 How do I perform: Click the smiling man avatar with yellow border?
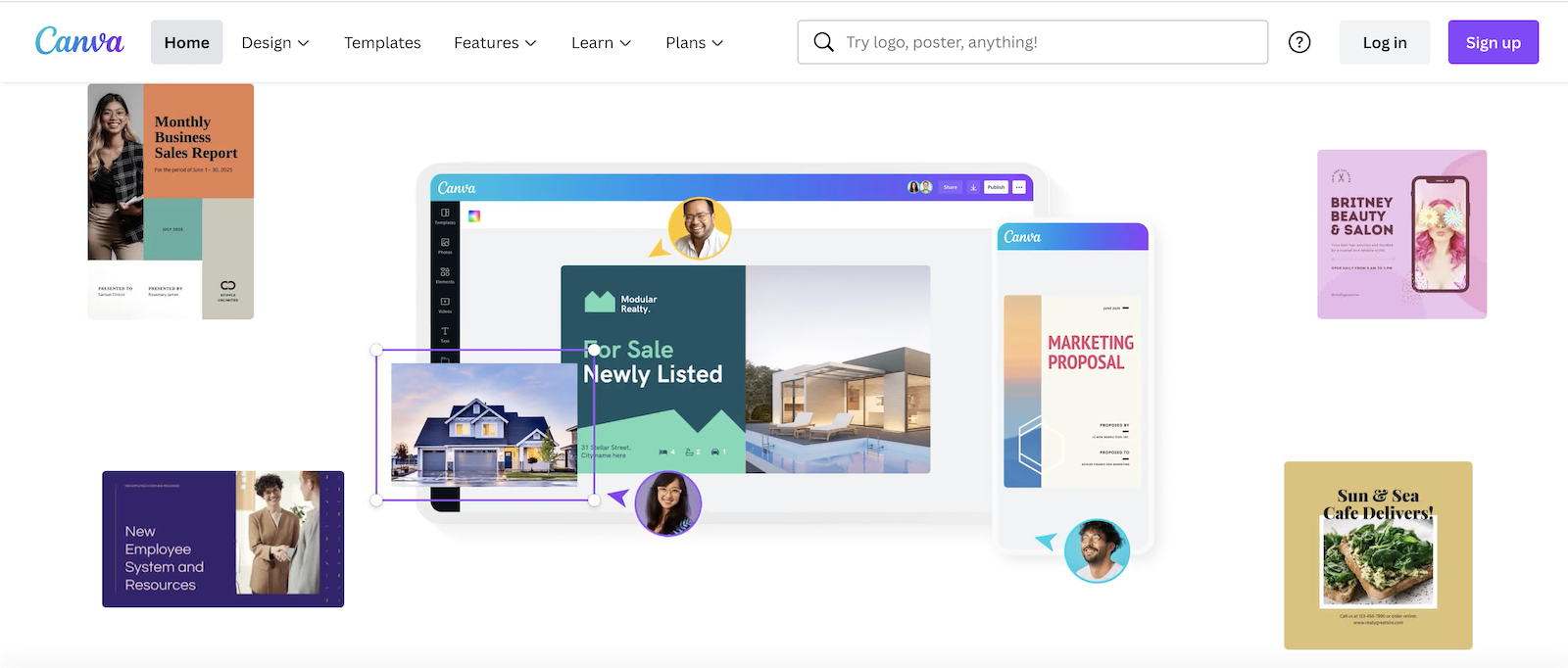[700, 228]
